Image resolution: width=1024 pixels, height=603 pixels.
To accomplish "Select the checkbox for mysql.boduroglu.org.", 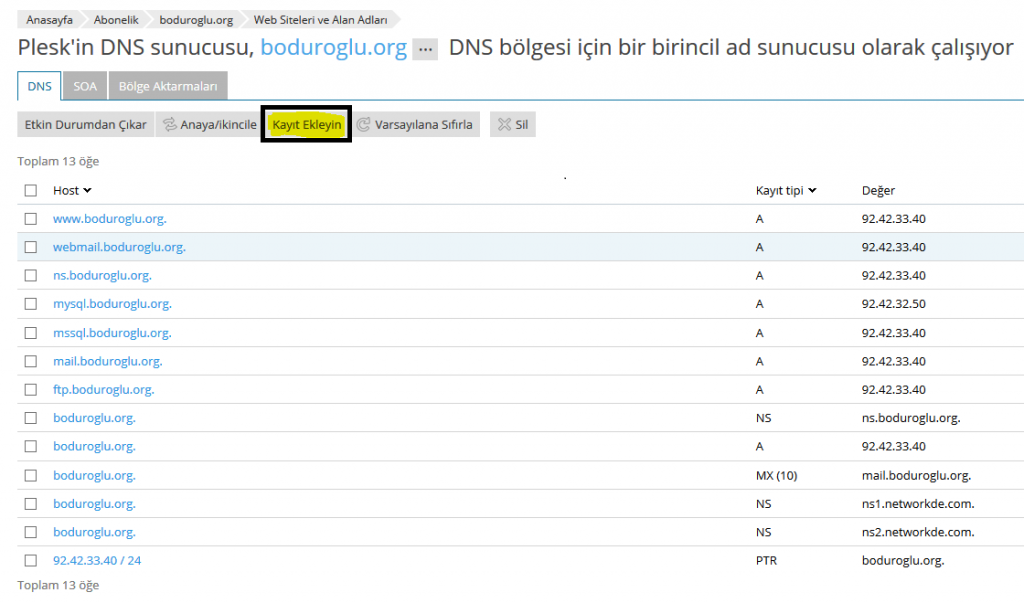I will (x=31, y=304).
